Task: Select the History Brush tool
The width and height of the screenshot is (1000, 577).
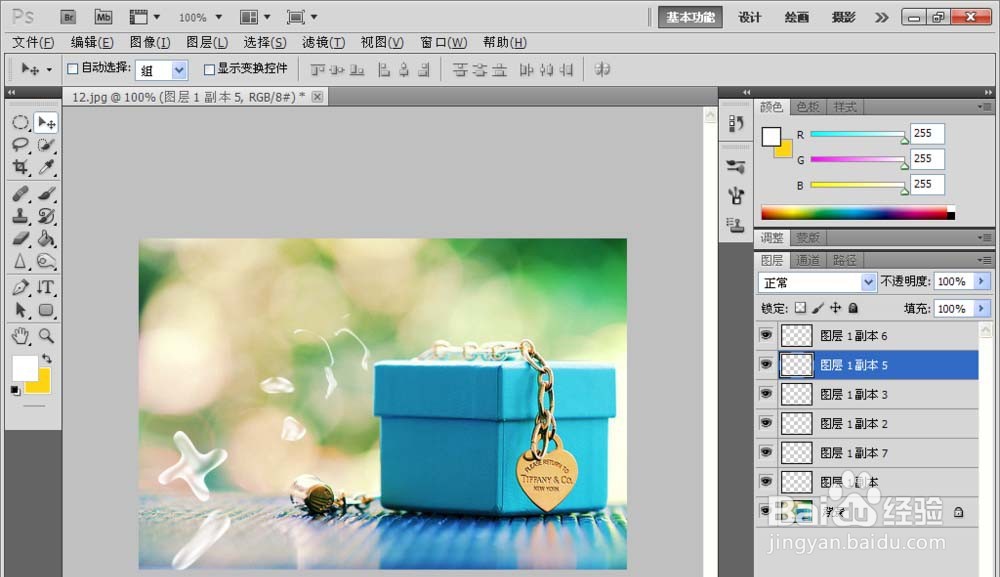Action: tap(47, 215)
